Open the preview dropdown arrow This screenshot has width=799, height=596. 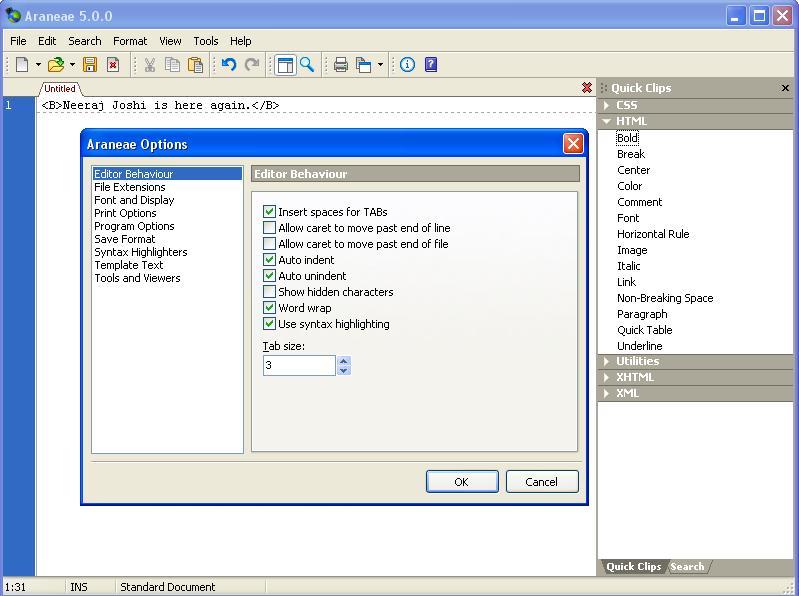[380, 65]
